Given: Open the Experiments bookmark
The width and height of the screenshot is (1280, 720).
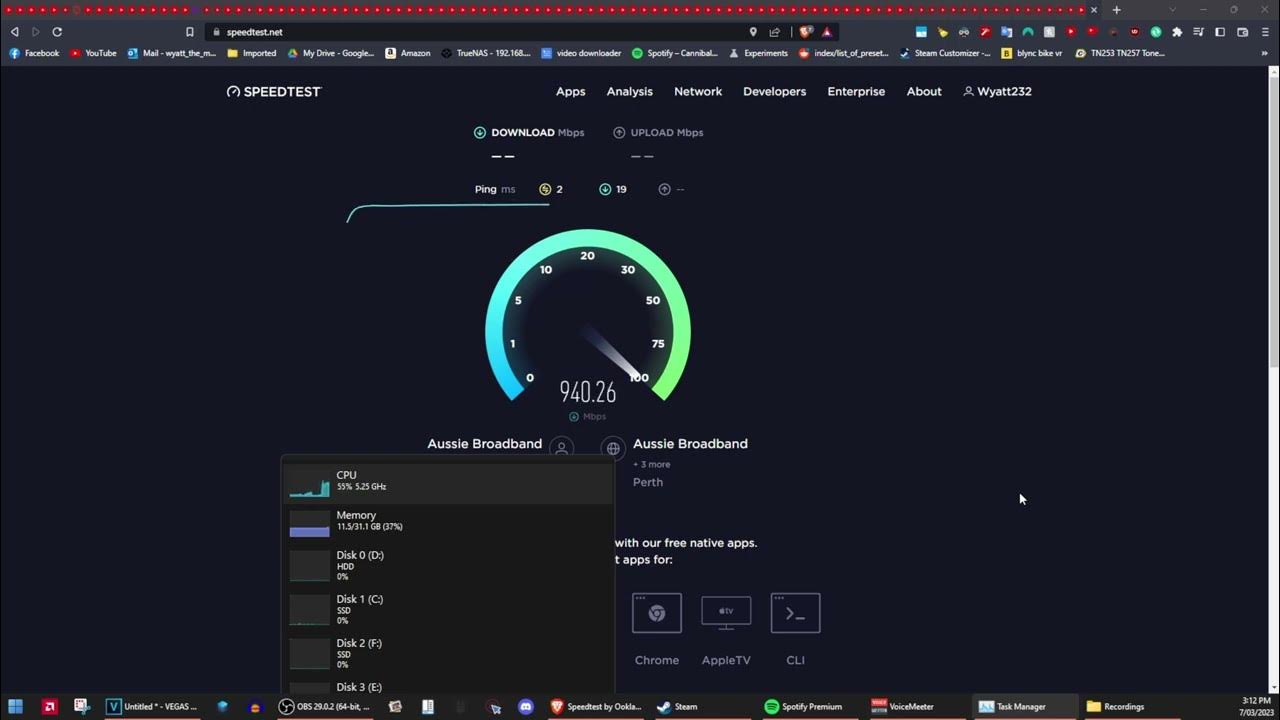Looking at the screenshot, I should pyautogui.click(x=758, y=53).
